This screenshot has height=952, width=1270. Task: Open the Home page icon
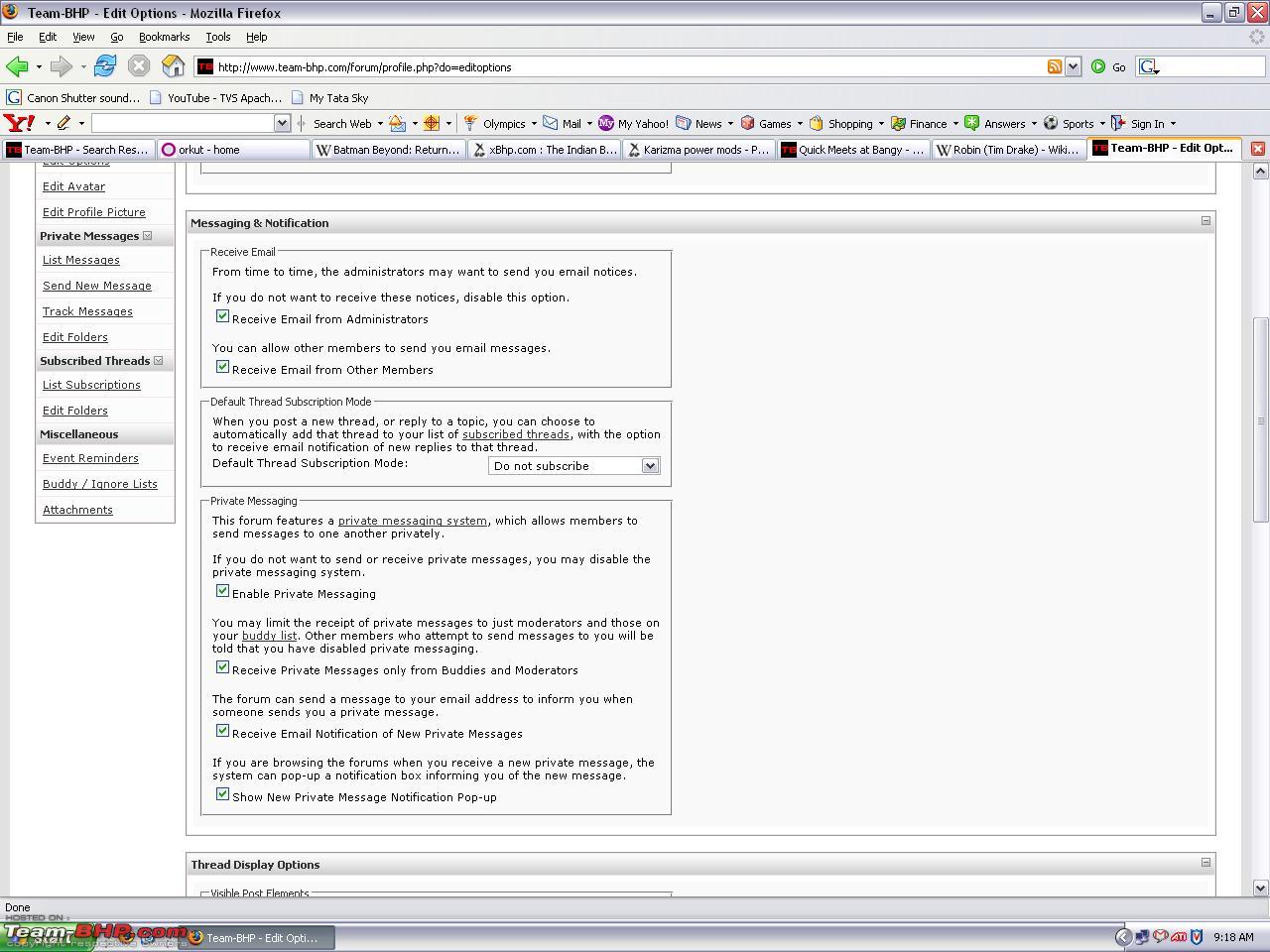(174, 66)
